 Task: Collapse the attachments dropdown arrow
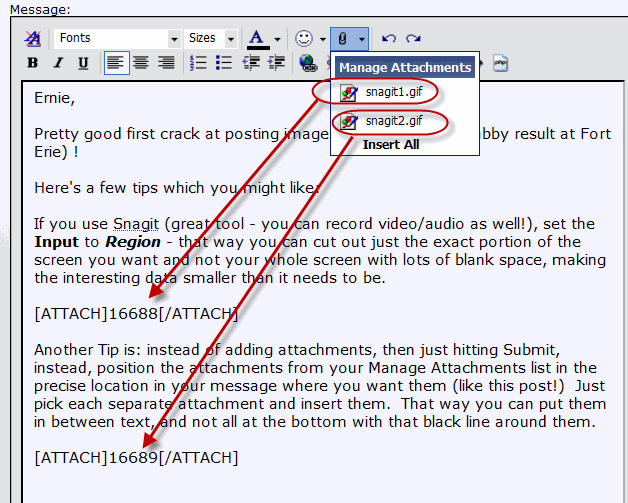coord(362,39)
